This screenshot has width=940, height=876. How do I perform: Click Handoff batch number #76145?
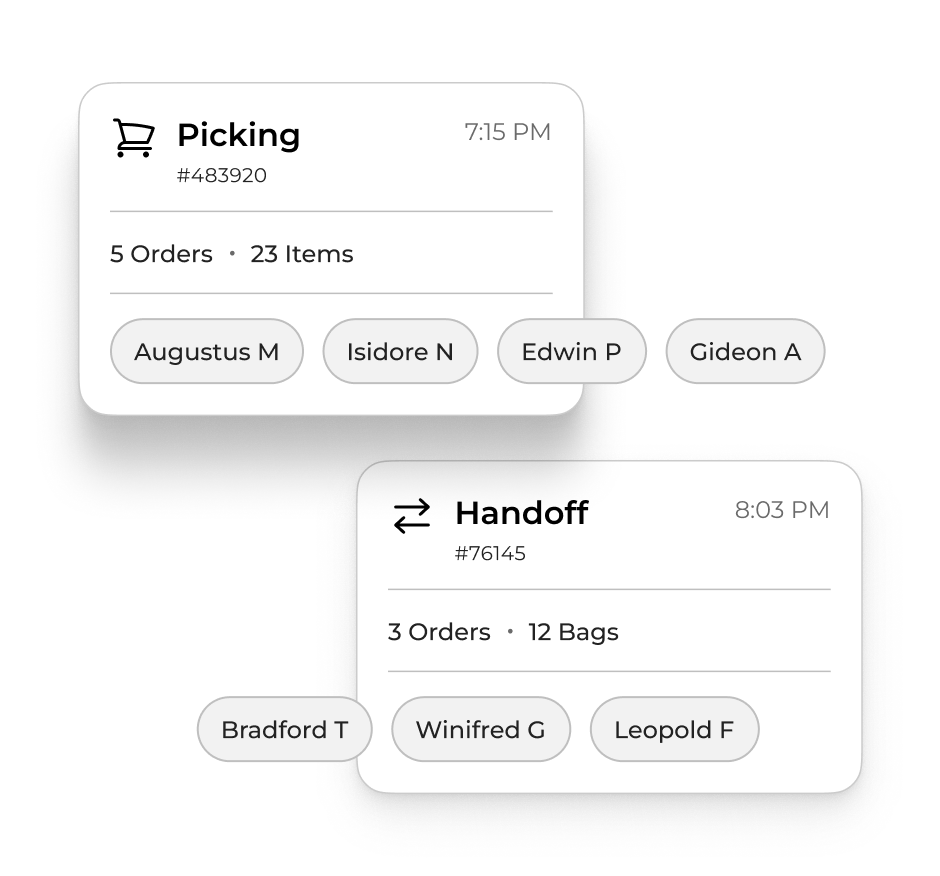[490, 554]
